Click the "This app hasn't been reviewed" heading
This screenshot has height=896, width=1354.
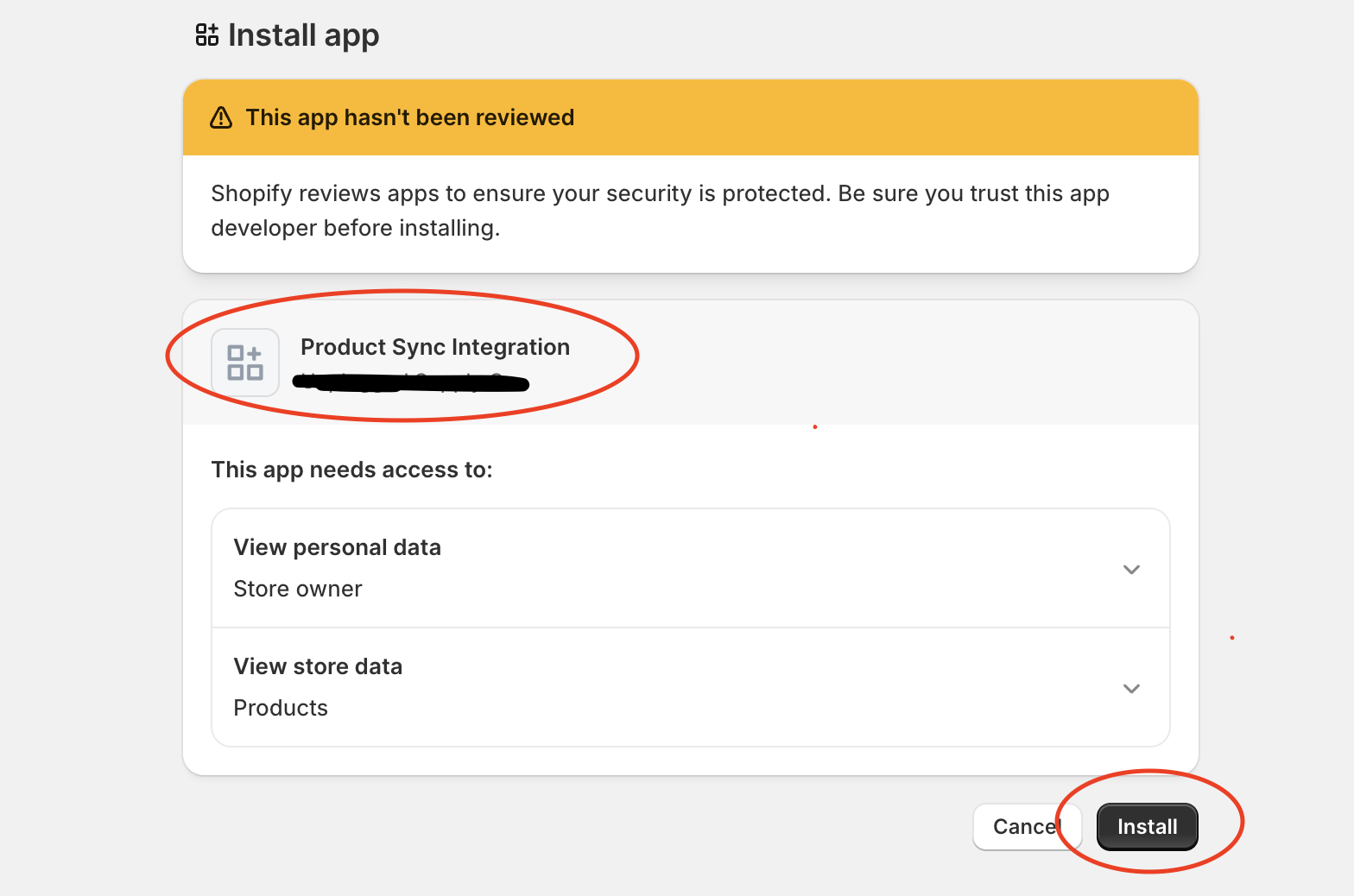pos(410,117)
